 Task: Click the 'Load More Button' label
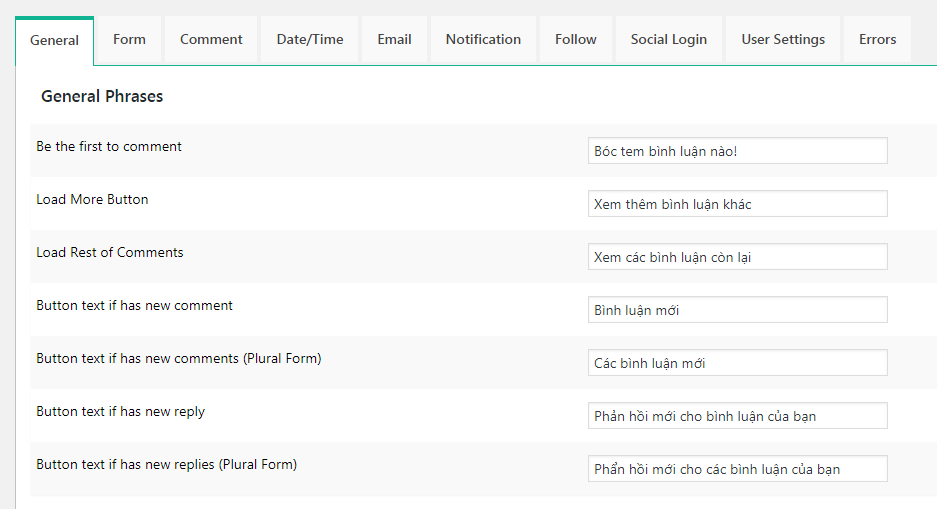(92, 200)
